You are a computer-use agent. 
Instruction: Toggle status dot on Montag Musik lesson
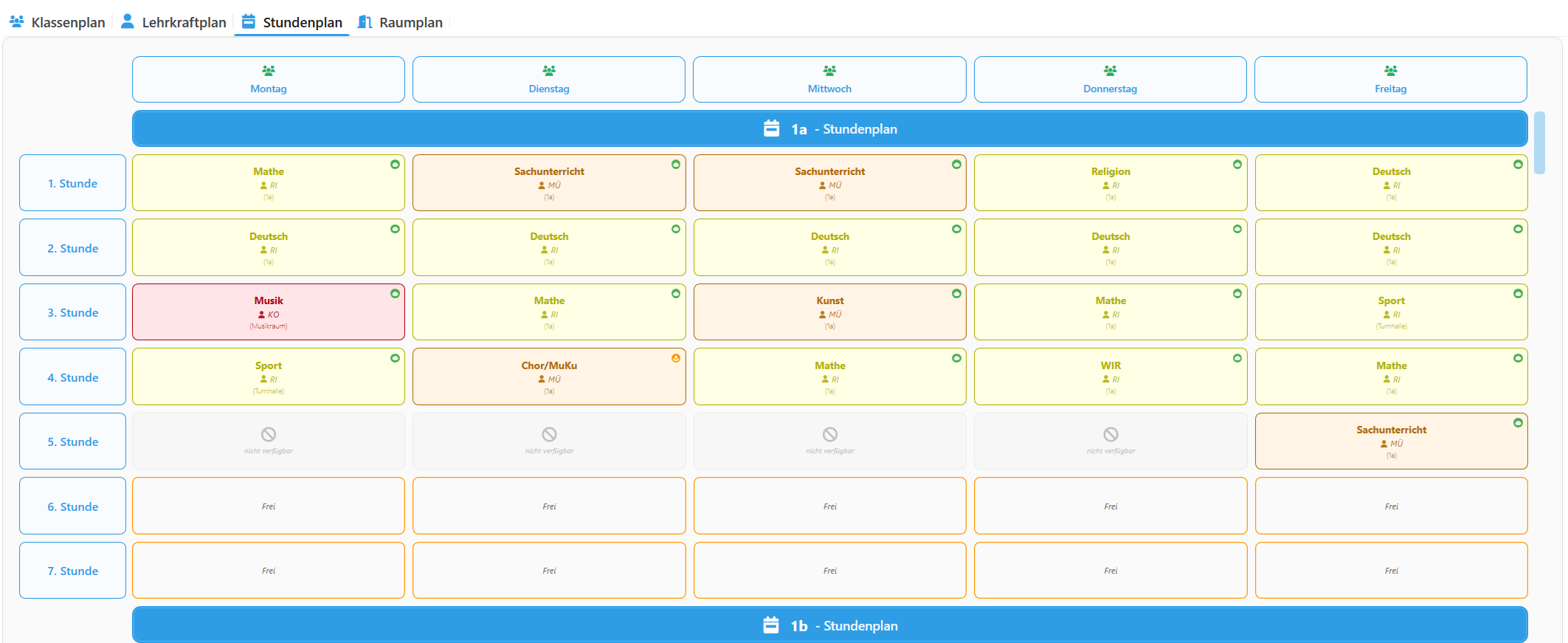point(396,294)
